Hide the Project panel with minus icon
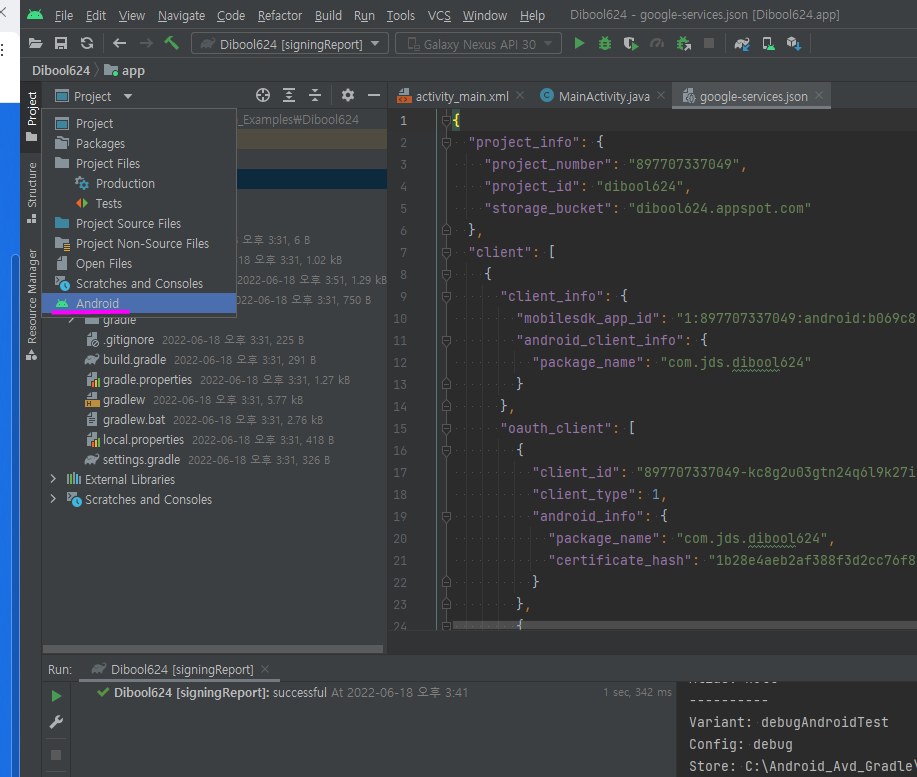 tap(374, 95)
